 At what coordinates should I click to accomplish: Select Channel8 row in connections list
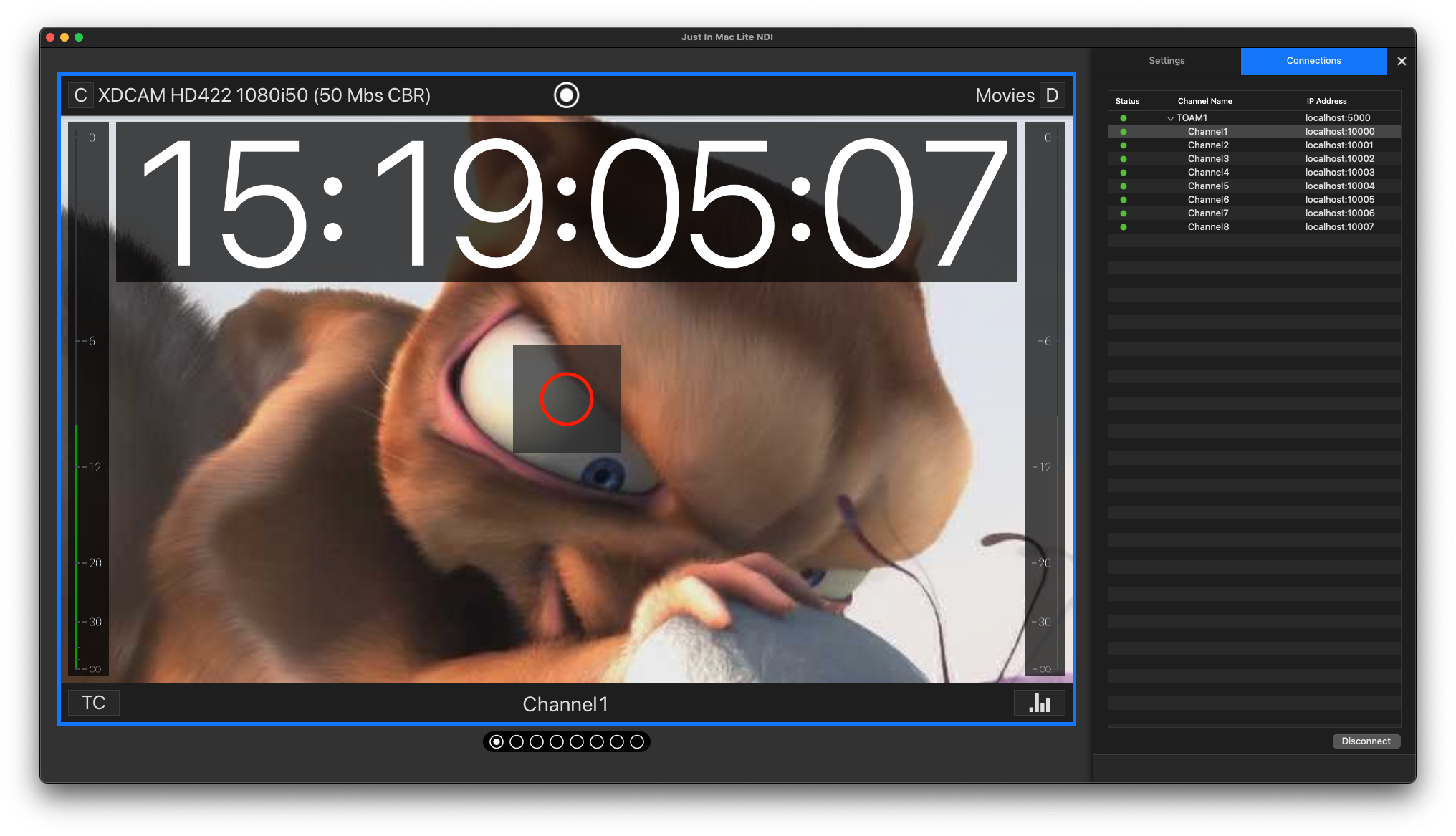click(x=1254, y=227)
